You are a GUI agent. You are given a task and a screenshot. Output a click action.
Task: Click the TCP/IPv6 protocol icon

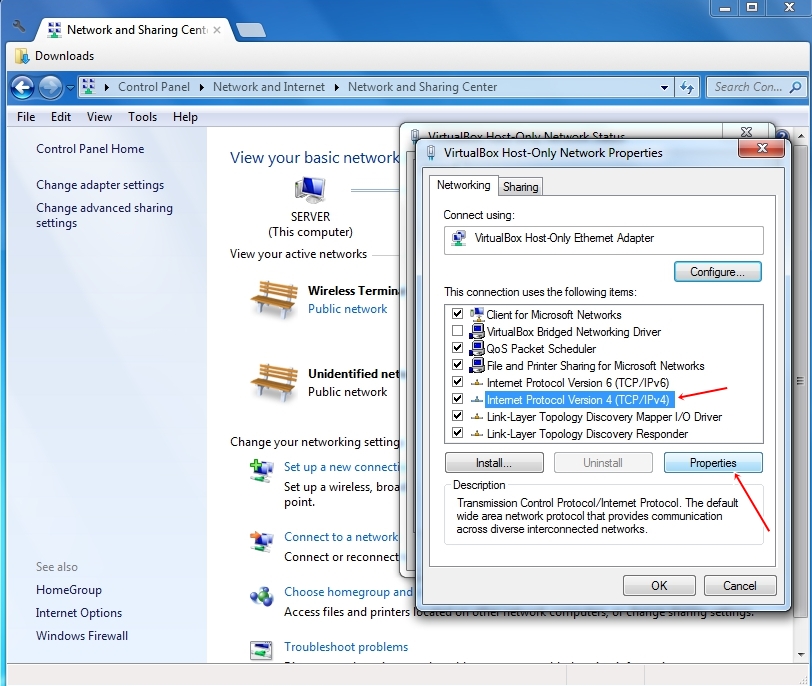coord(477,383)
